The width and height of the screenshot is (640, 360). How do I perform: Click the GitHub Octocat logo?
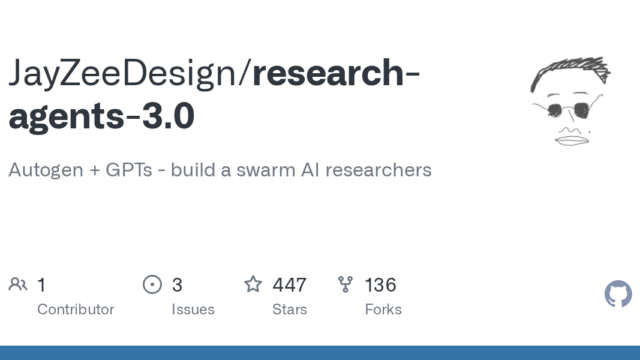618,293
